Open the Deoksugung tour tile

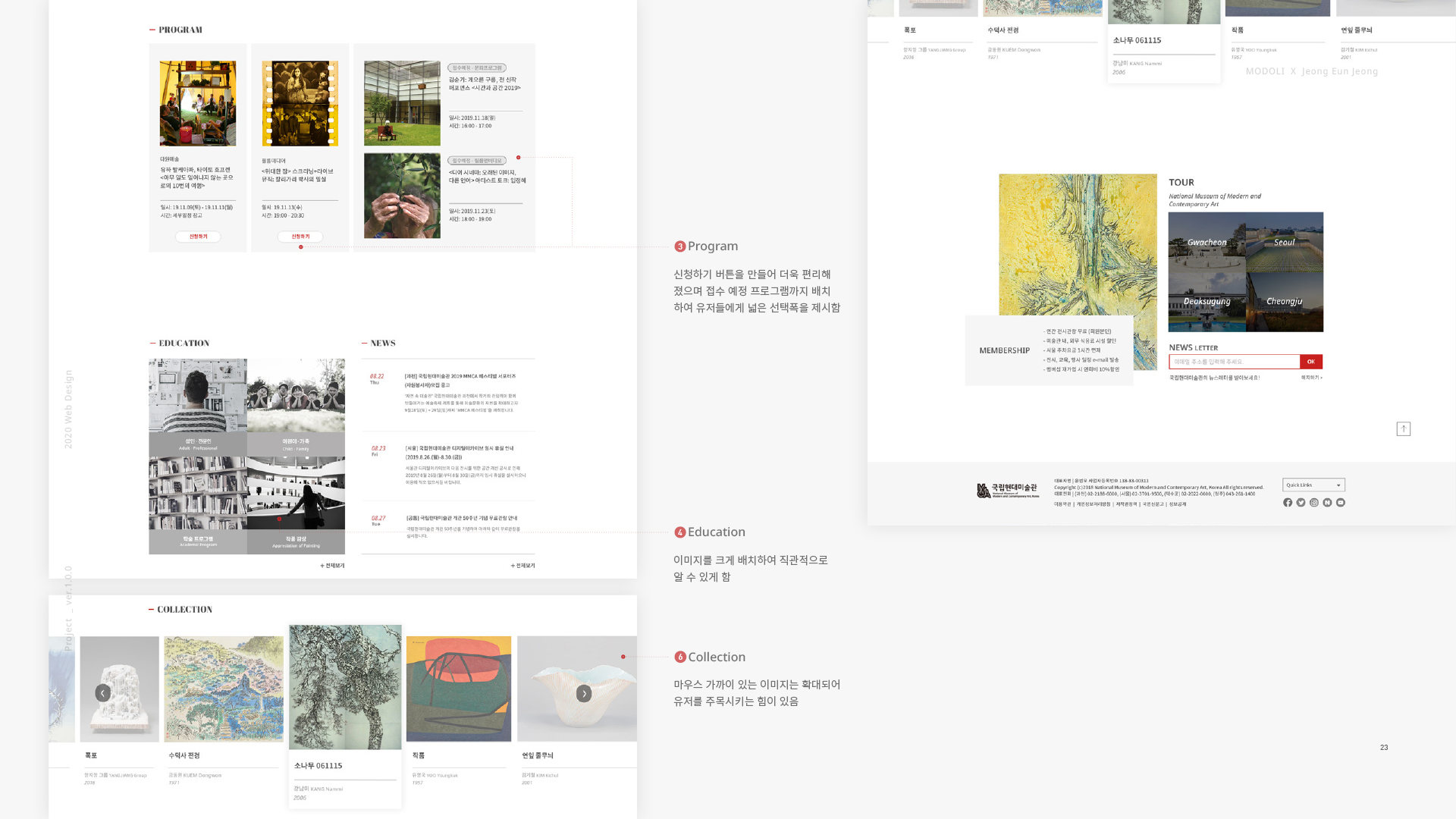tap(1207, 302)
